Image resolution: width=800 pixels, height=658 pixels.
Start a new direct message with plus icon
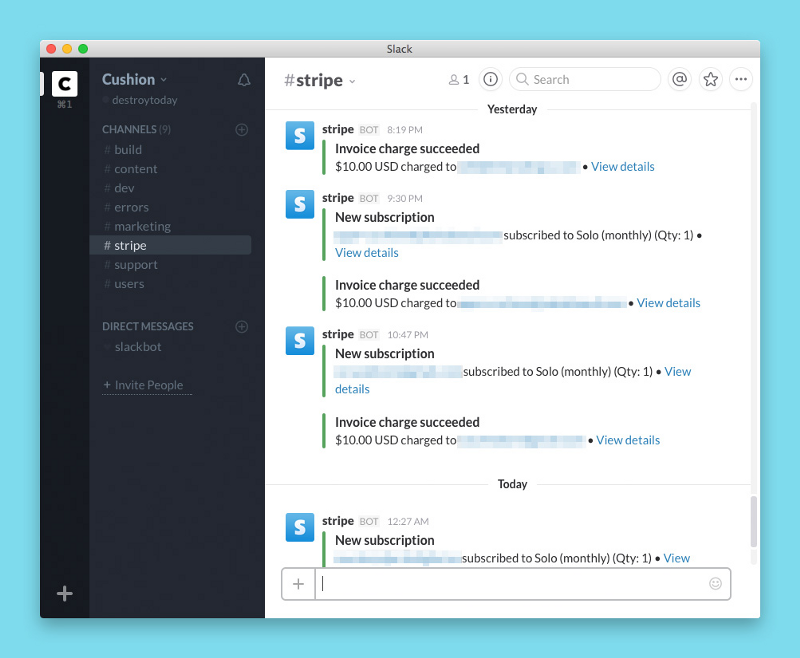242,326
